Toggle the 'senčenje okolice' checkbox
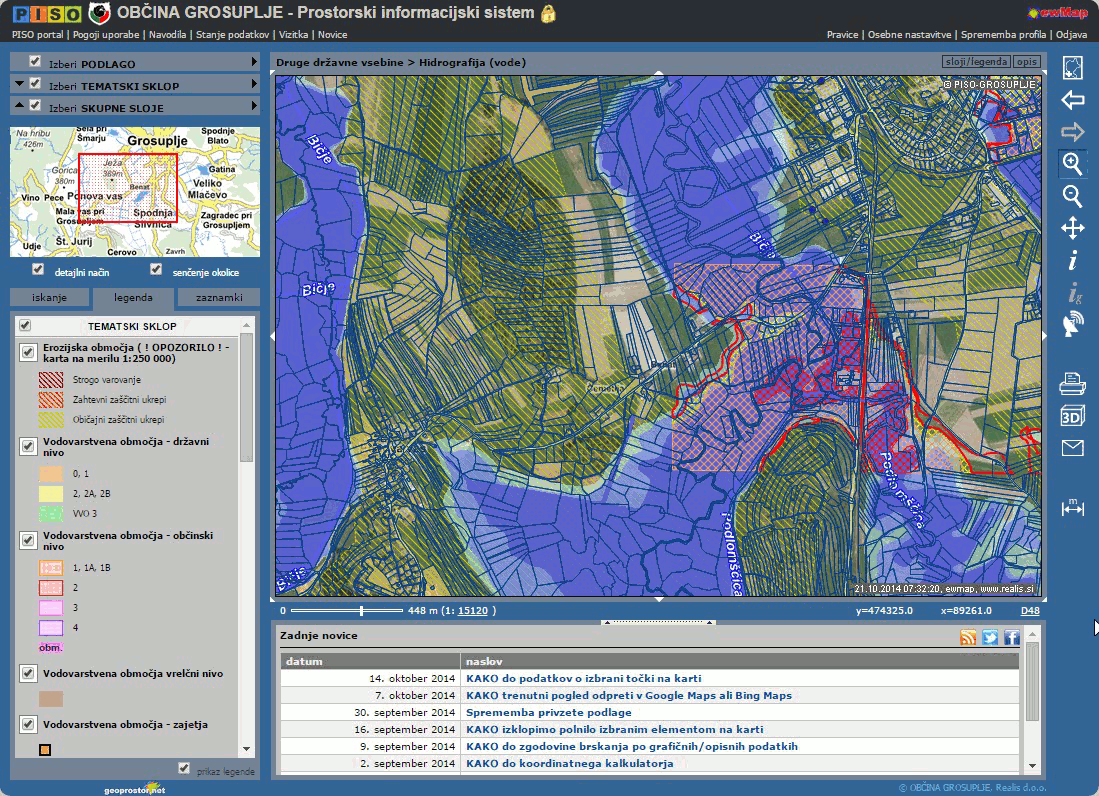The height and width of the screenshot is (796, 1099). point(156,270)
